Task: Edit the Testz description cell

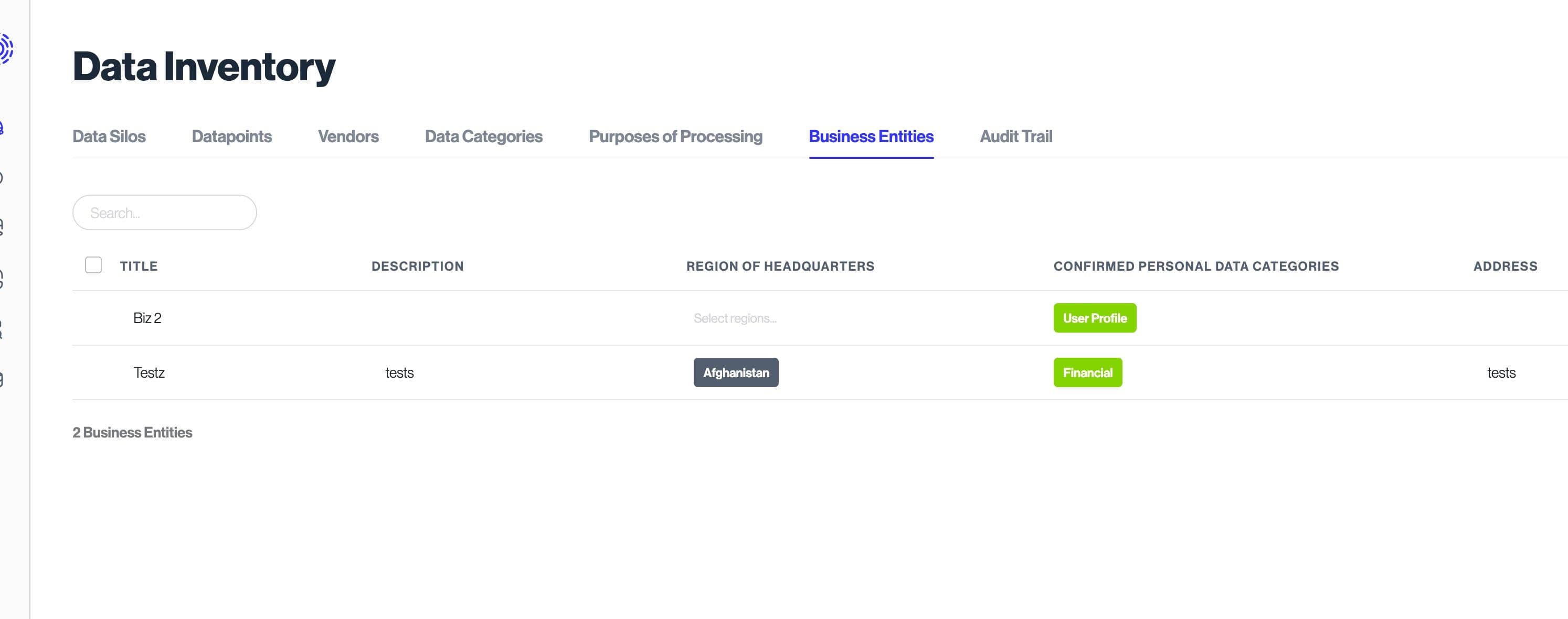Action: (399, 372)
